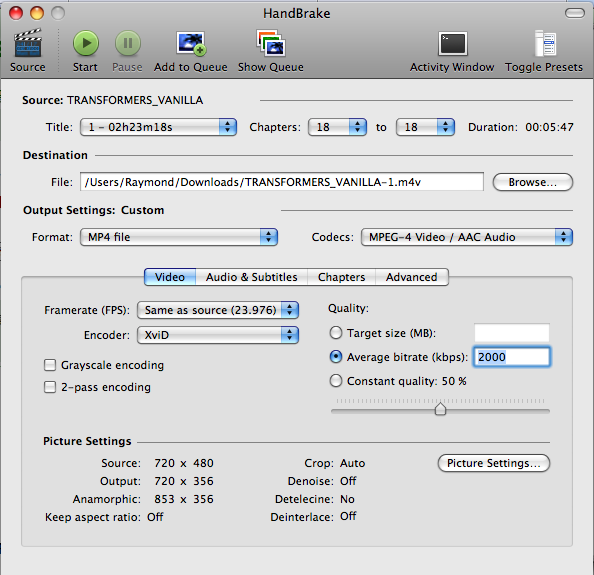Click the Toggle Presets drawer icon
Screen dimensions: 594x575
tap(545, 43)
